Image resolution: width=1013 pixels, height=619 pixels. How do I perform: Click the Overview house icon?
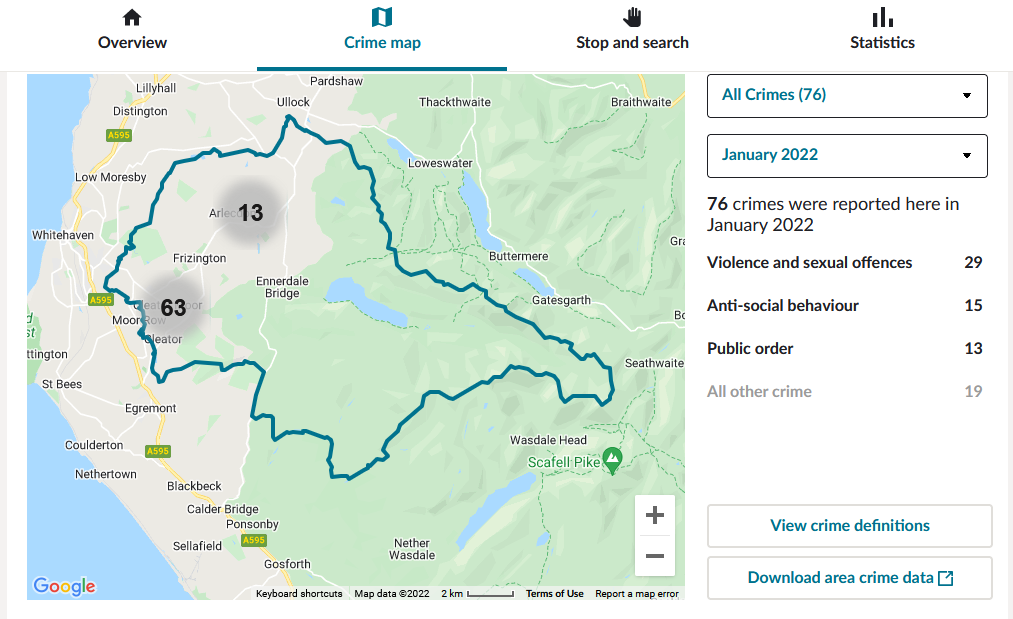click(132, 17)
